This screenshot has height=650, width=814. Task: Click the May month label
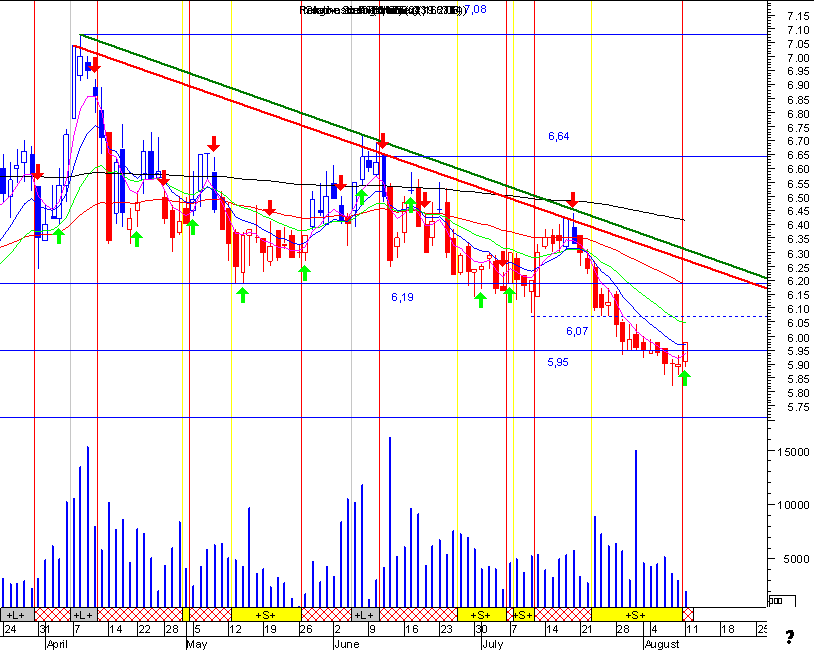click(x=197, y=644)
